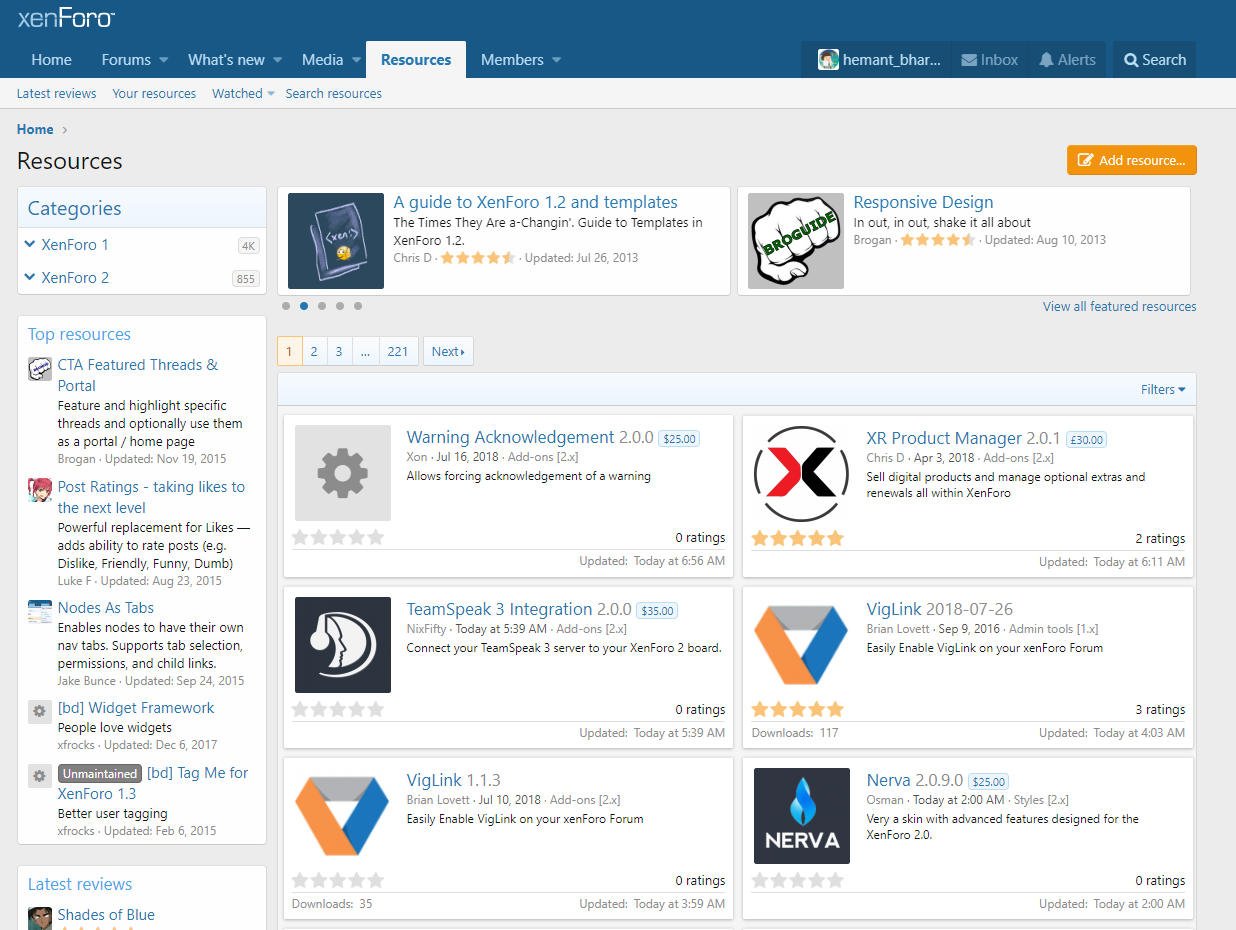Open the Alerts bell icon
This screenshot has width=1236, height=930.
pyautogui.click(x=1046, y=60)
